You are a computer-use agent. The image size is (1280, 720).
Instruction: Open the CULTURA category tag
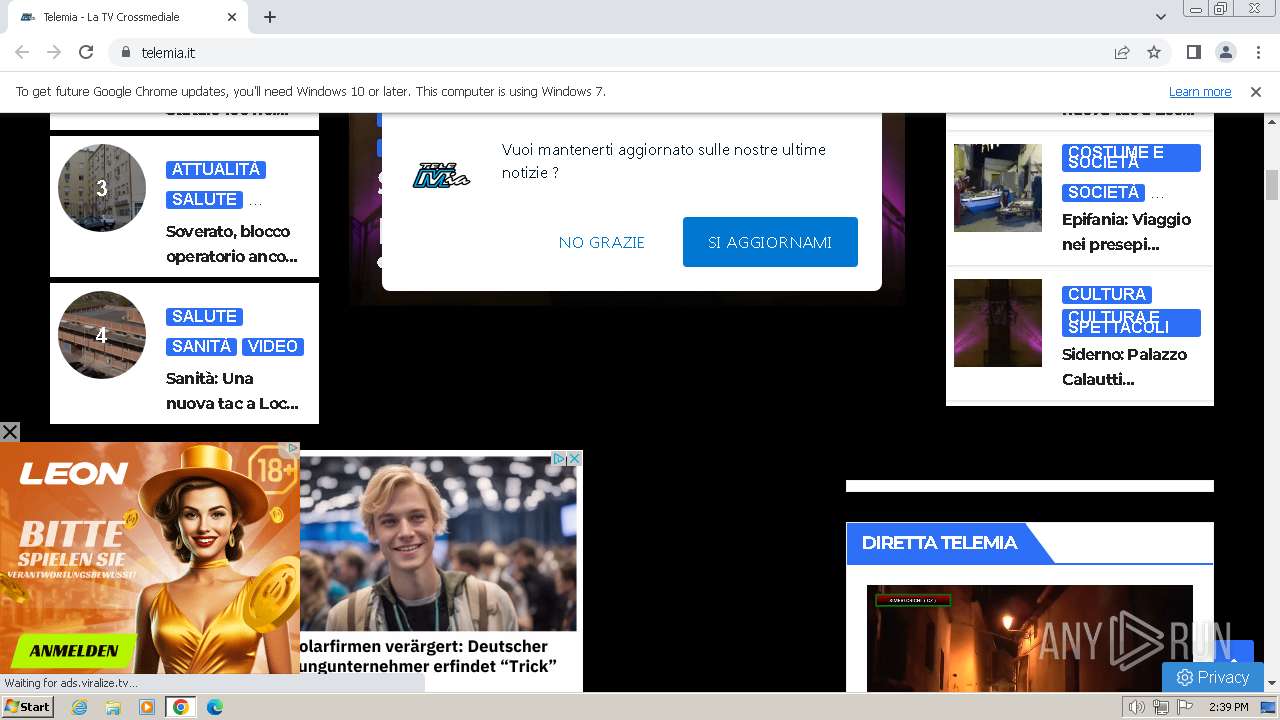pyautogui.click(x=1107, y=294)
